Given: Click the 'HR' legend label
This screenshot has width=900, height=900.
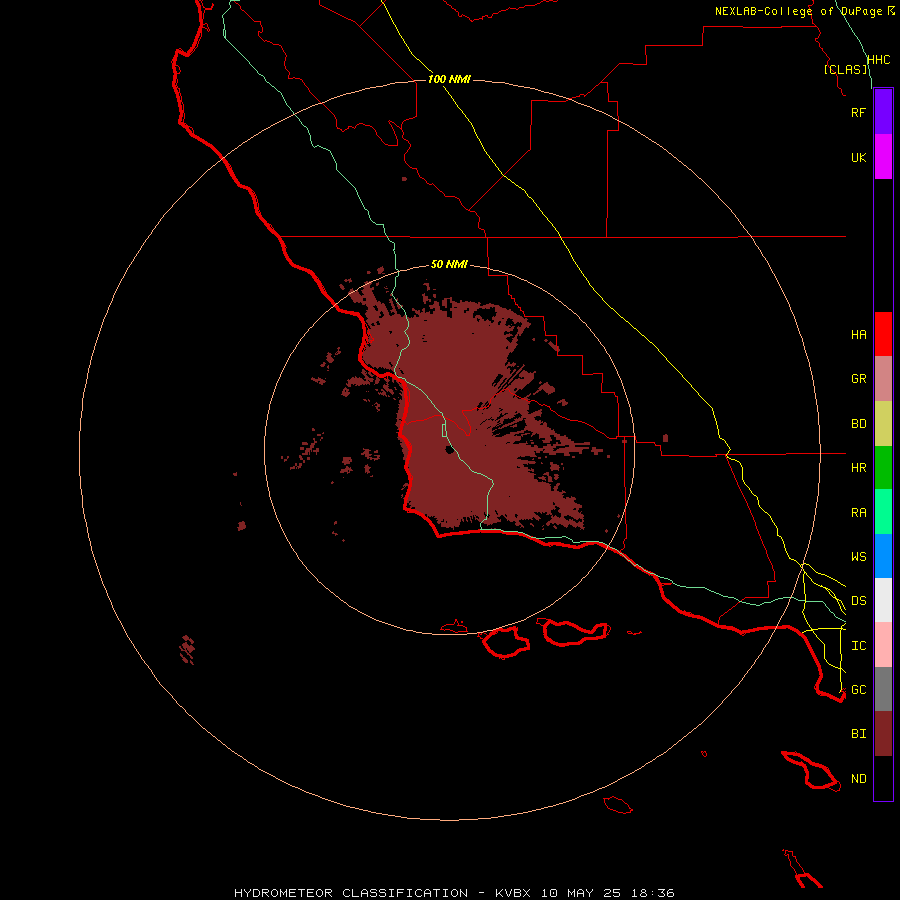Looking at the screenshot, I should coord(858,468).
